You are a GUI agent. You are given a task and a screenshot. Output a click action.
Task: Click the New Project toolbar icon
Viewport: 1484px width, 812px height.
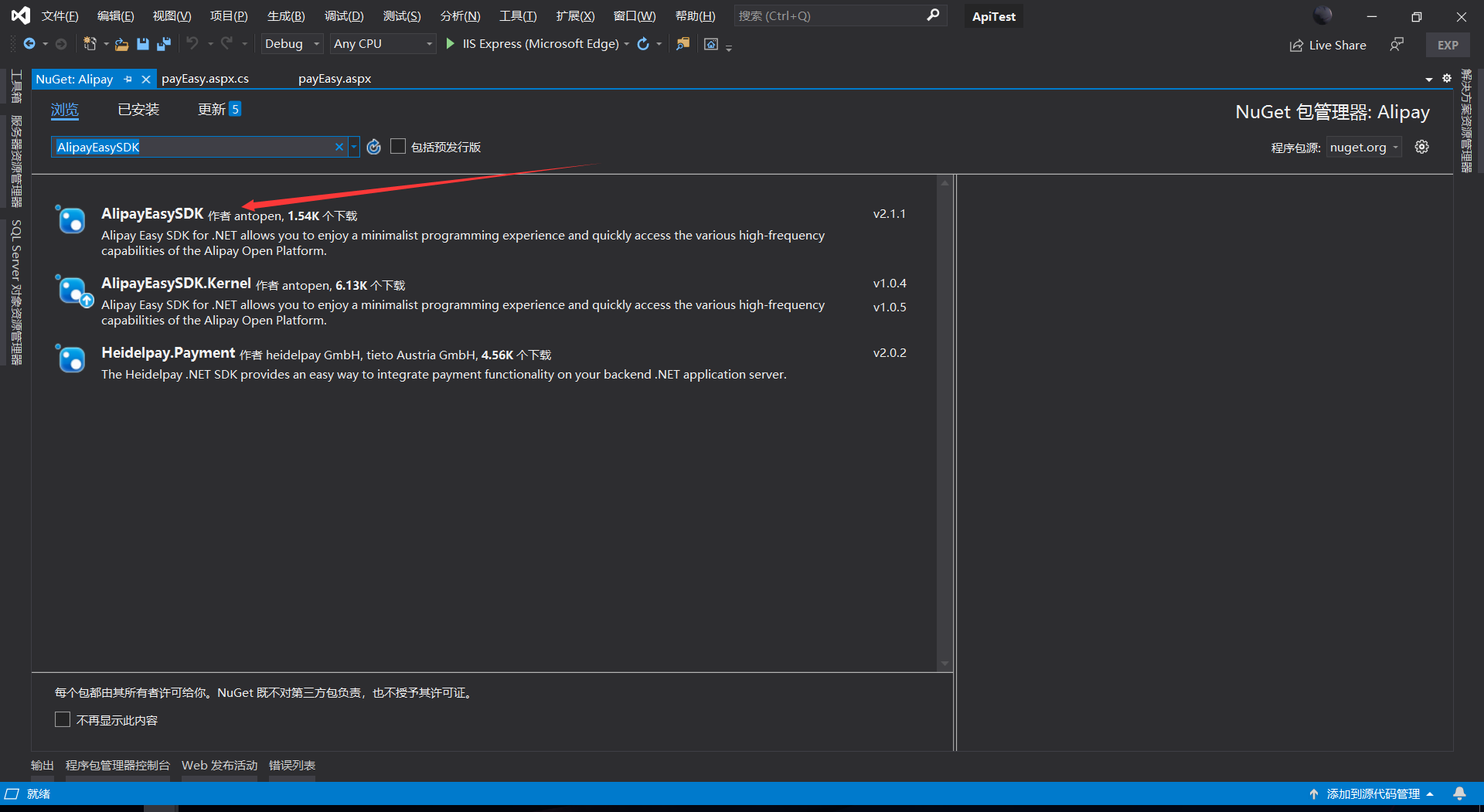90,44
